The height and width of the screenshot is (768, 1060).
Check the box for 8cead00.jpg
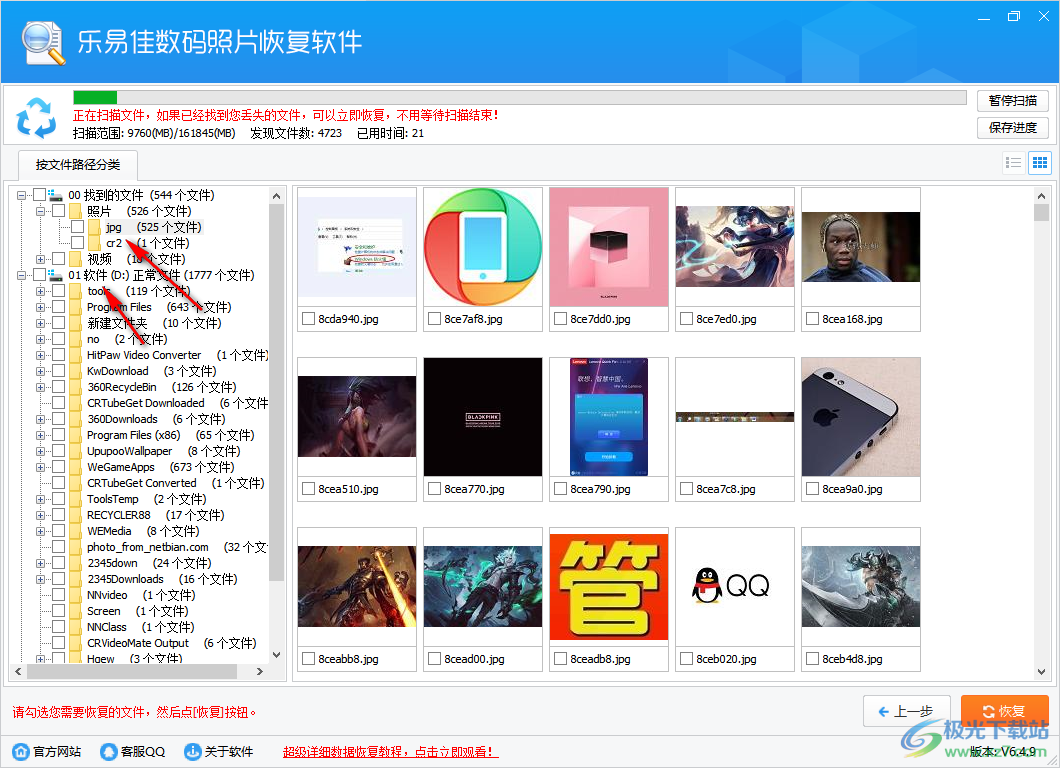(x=434, y=658)
